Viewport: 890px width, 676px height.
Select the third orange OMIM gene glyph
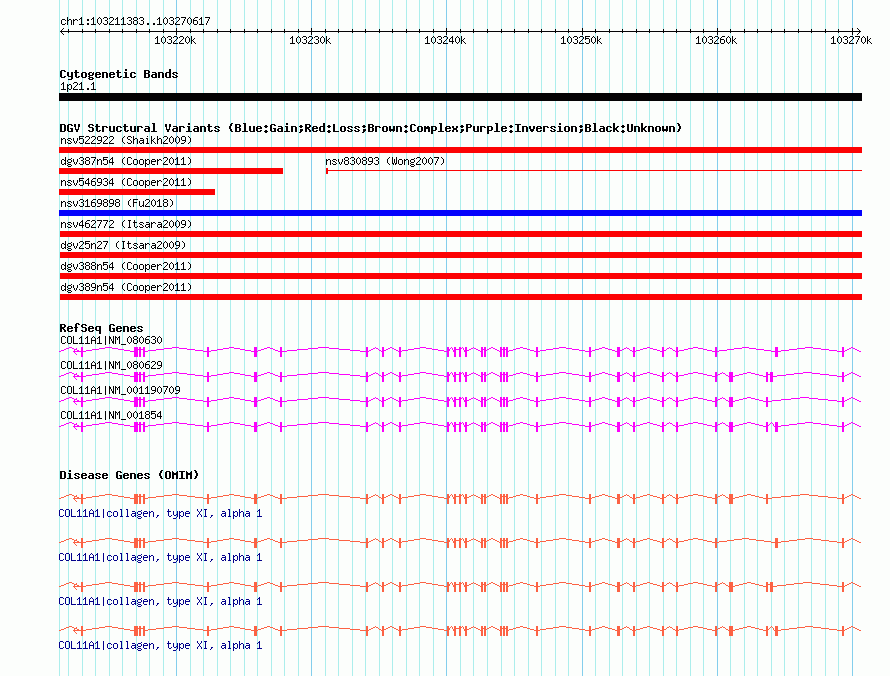coord(460,587)
